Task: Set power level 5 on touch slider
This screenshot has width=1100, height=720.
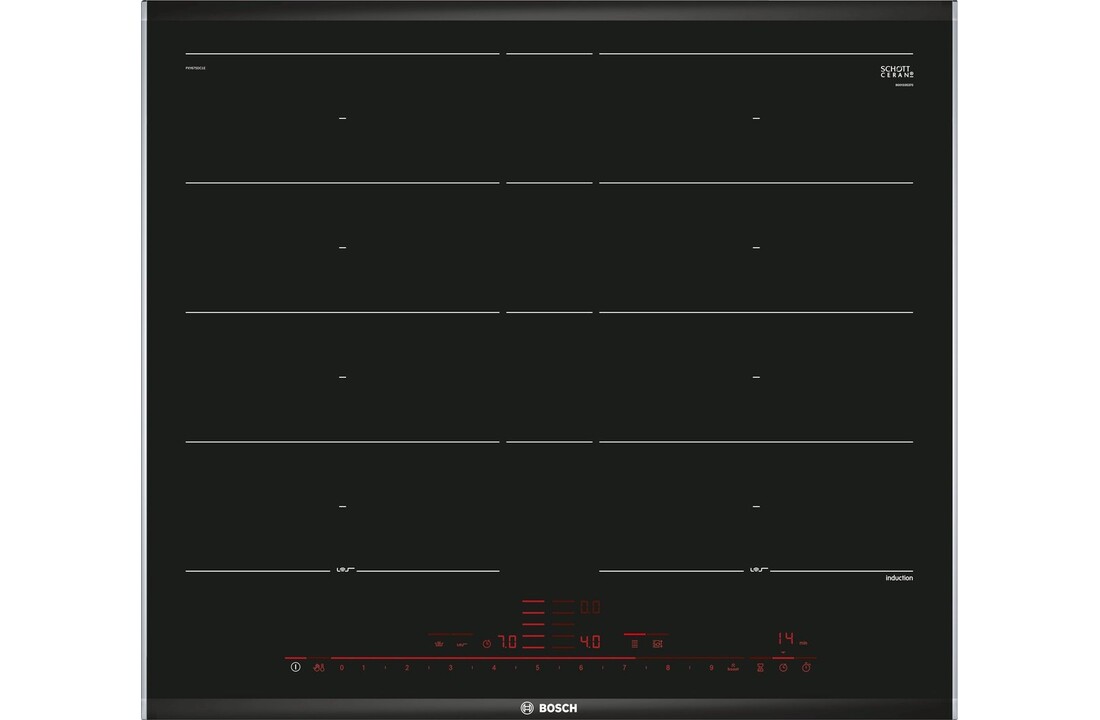Action: click(x=537, y=667)
